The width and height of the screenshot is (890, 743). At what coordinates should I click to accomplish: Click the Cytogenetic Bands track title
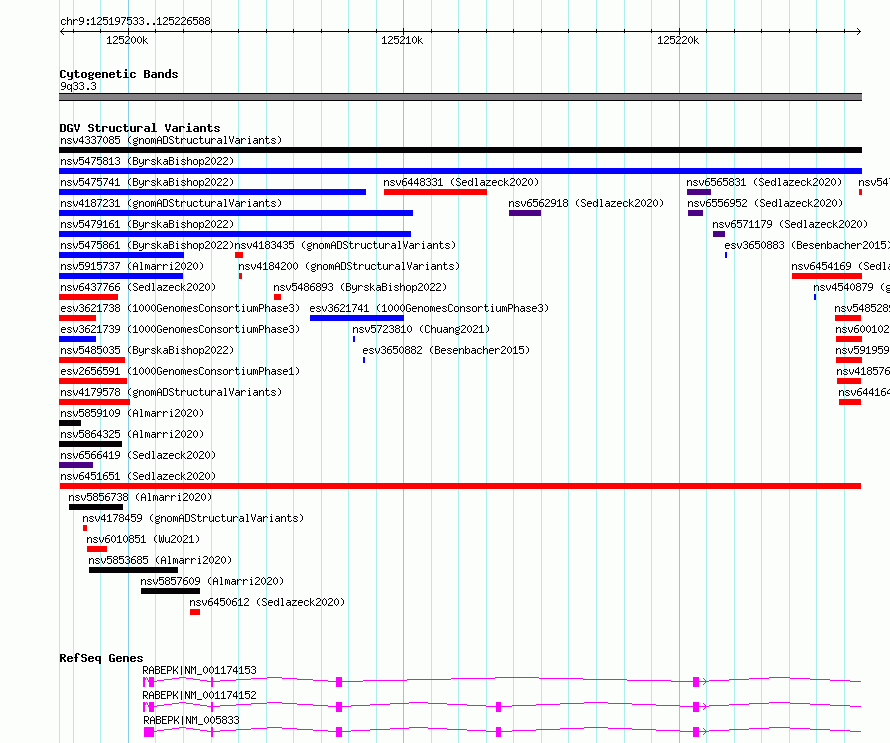(119, 74)
